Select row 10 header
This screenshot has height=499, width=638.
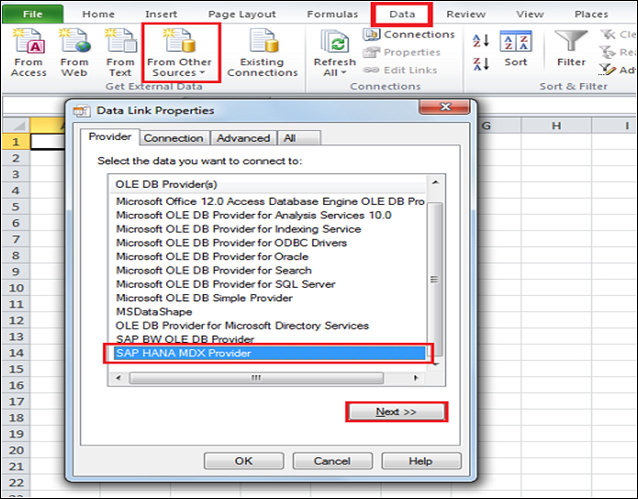coord(15,288)
